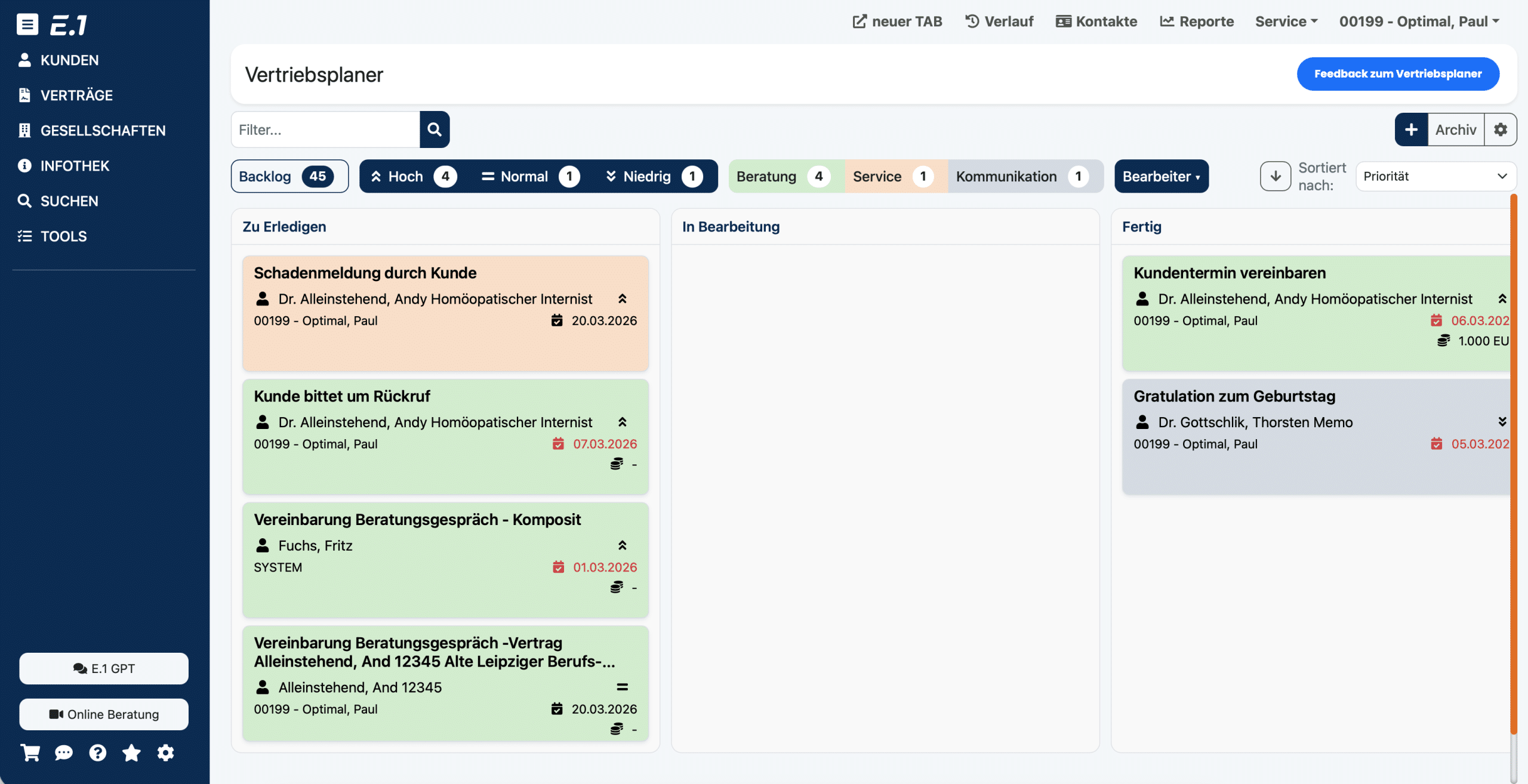
Task: Open the shopping cart icon in the sidebar footer
Action: 30,753
